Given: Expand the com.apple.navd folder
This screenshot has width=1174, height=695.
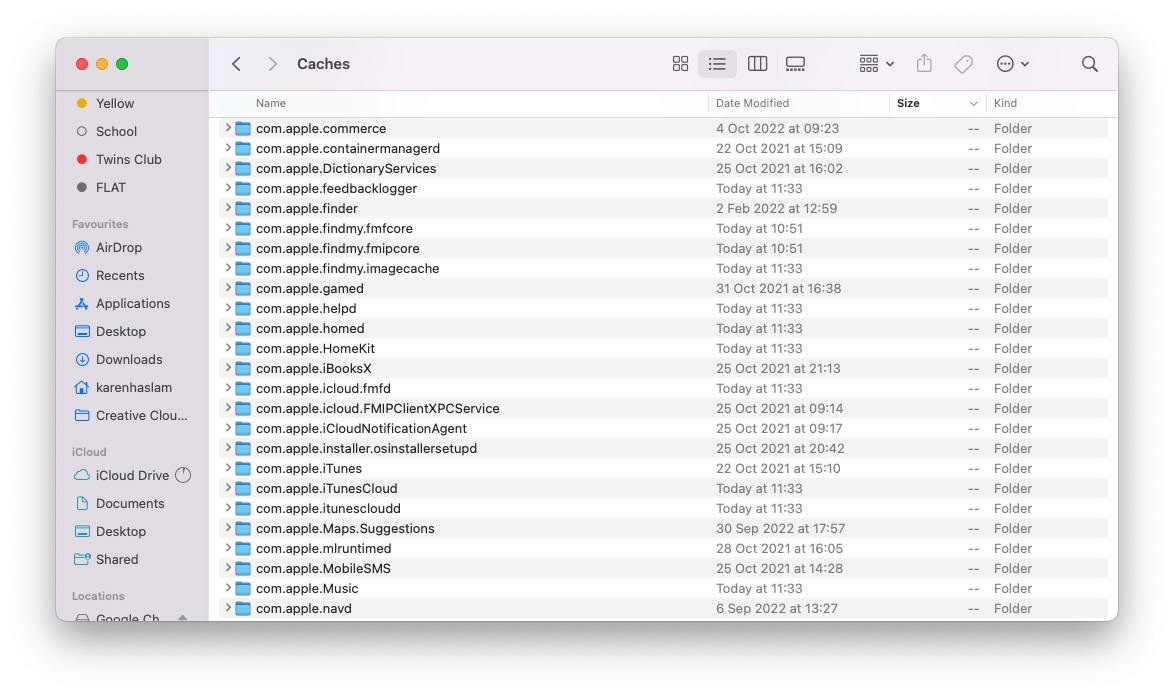Looking at the screenshot, I should click(228, 608).
